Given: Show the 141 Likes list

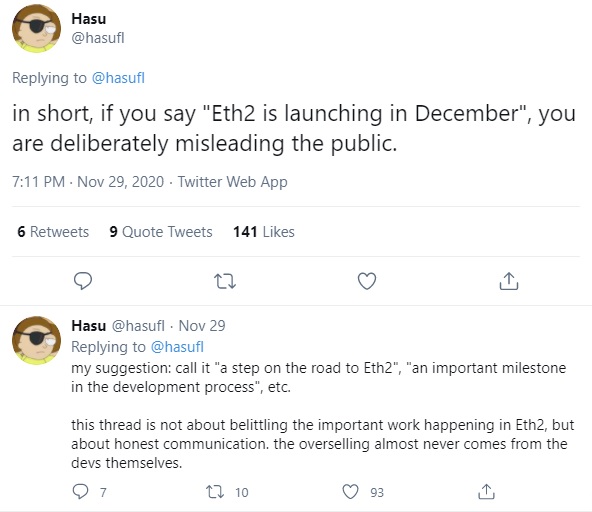Looking at the screenshot, I should coord(264,231).
